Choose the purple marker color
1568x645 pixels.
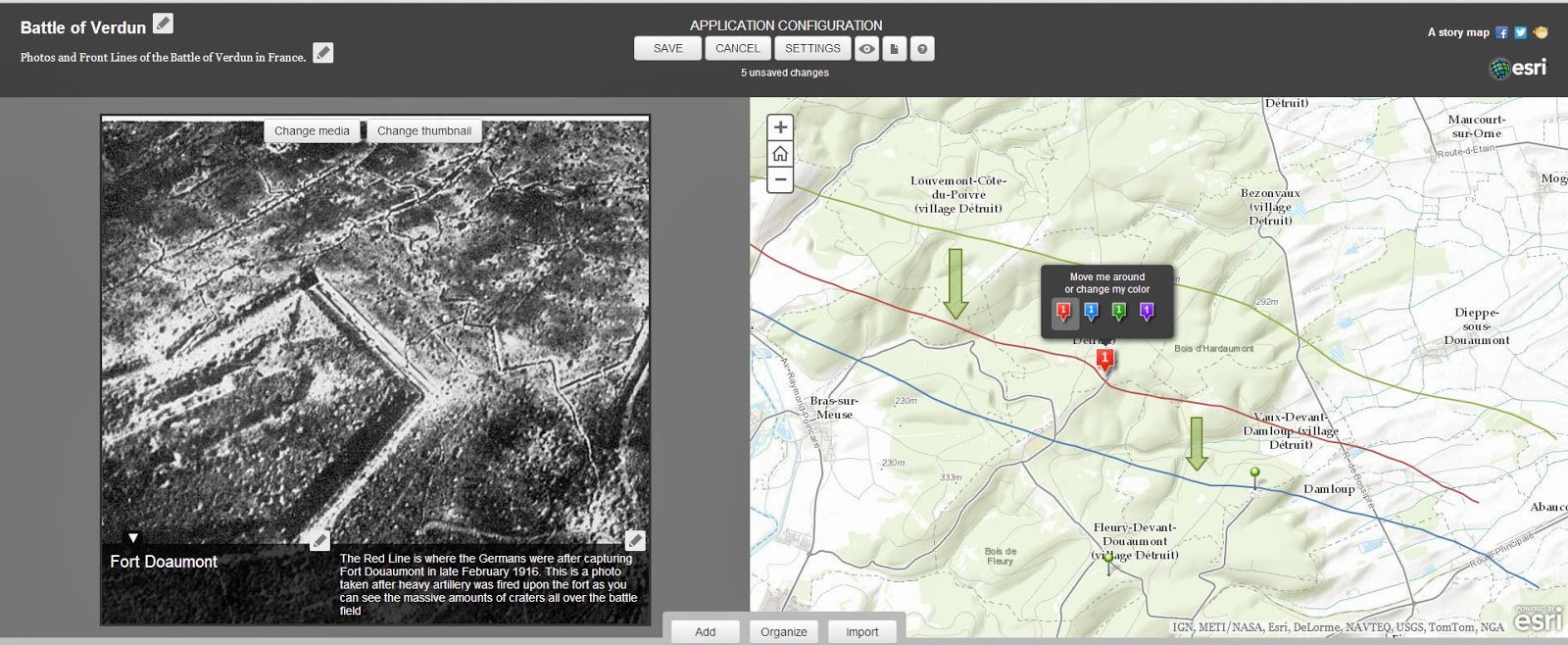tap(1147, 313)
